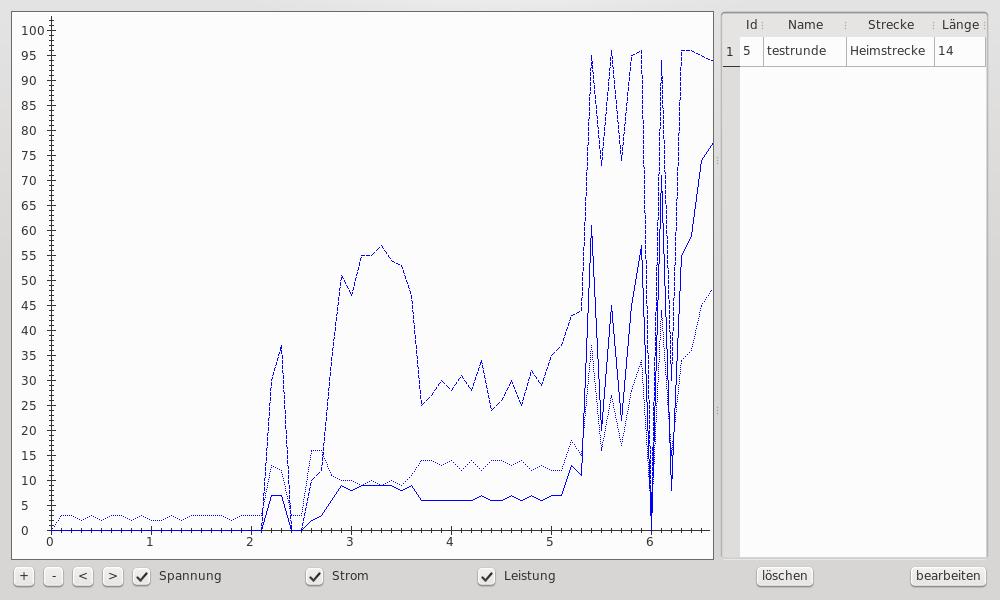The width and height of the screenshot is (1000, 600).
Task: Select the Länge cell showing 14
Action: coord(959,51)
